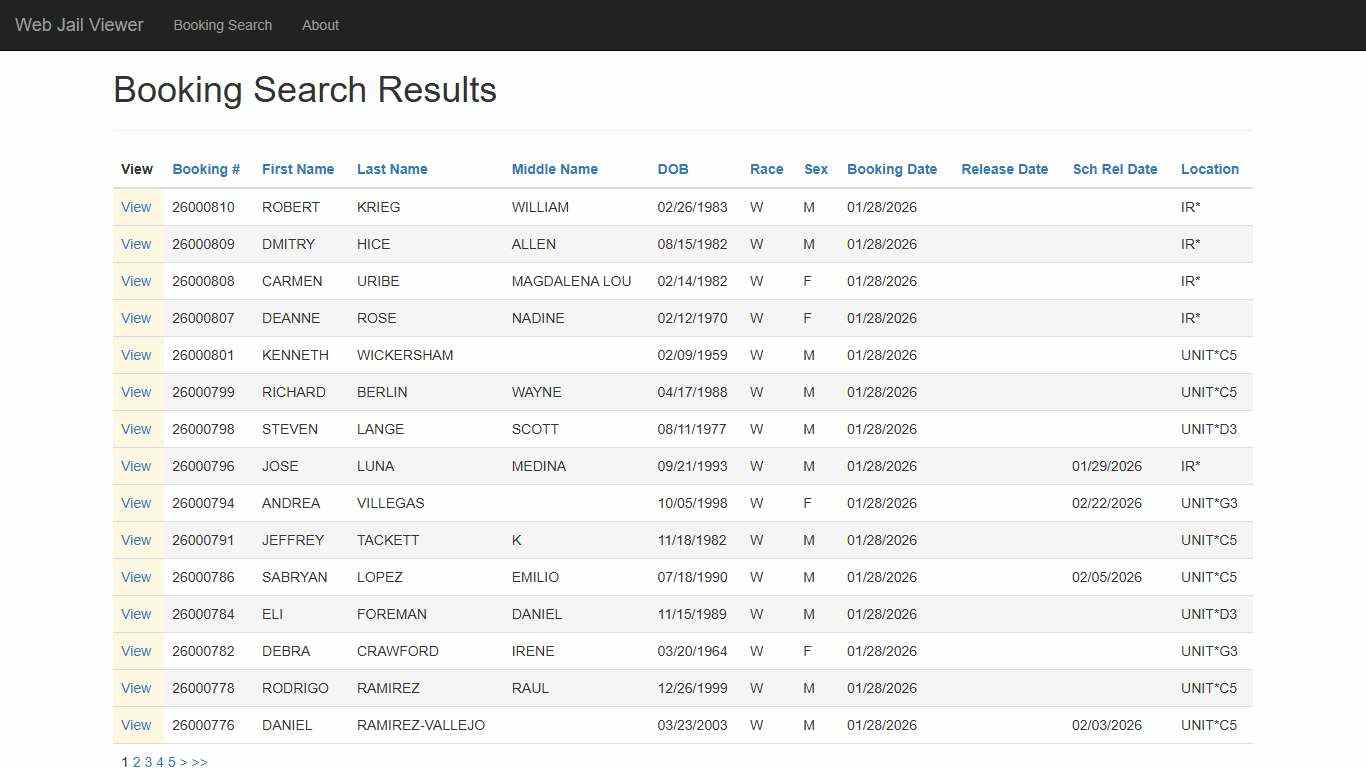This screenshot has height=768, width=1366.
Task: View the record for DANIEL RAMIREZ-VALLEJO
Action: click(x=136, y=725)
